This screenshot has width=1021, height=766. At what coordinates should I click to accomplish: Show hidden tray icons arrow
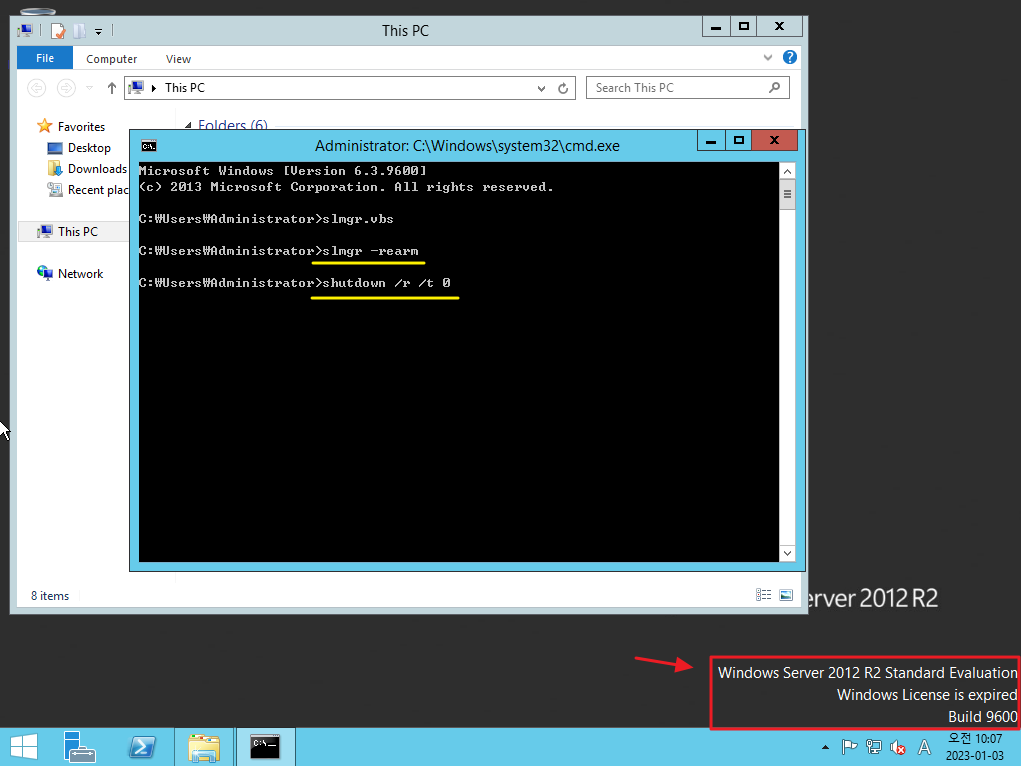pyautogui.click(x=826, y=747)
